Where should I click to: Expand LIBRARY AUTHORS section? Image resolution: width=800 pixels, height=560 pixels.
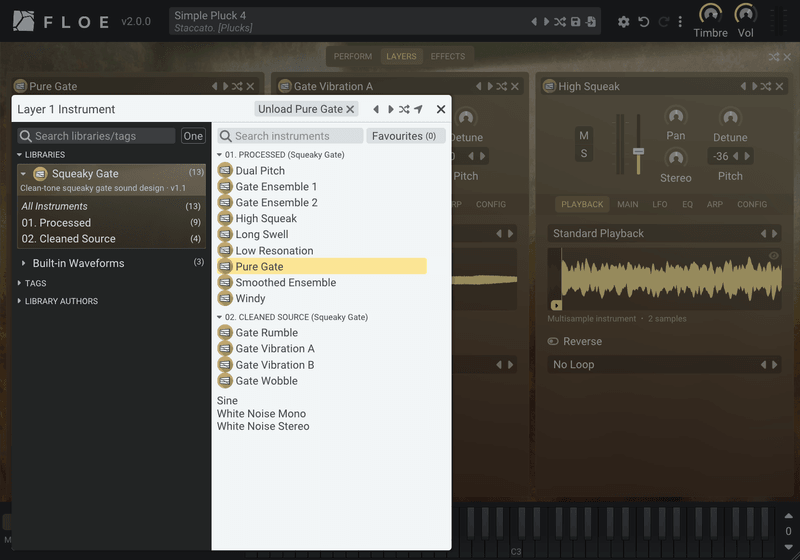57,301
